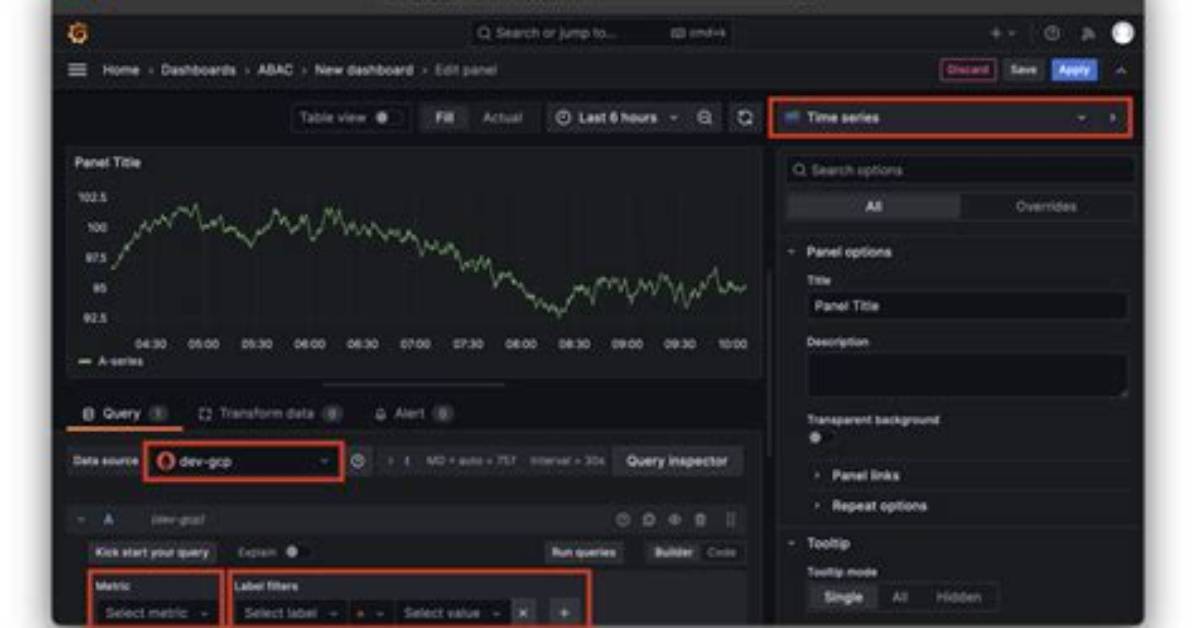
Task: Click the Save button
Action: (1023, 70)
